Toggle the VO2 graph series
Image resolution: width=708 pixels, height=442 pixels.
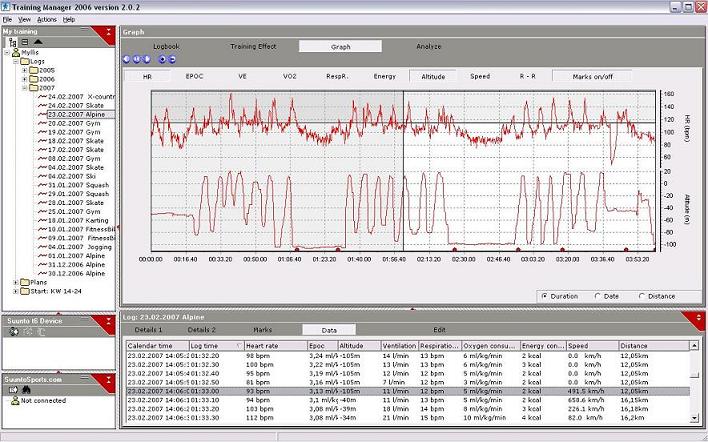point(290,77)
